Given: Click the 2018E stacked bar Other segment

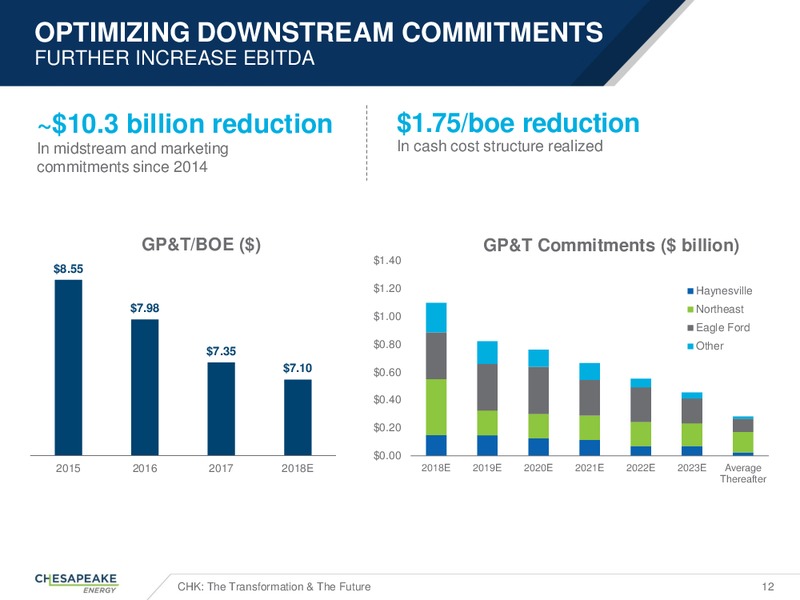Looking at the screenshot, I should click(x=436, y=318).
